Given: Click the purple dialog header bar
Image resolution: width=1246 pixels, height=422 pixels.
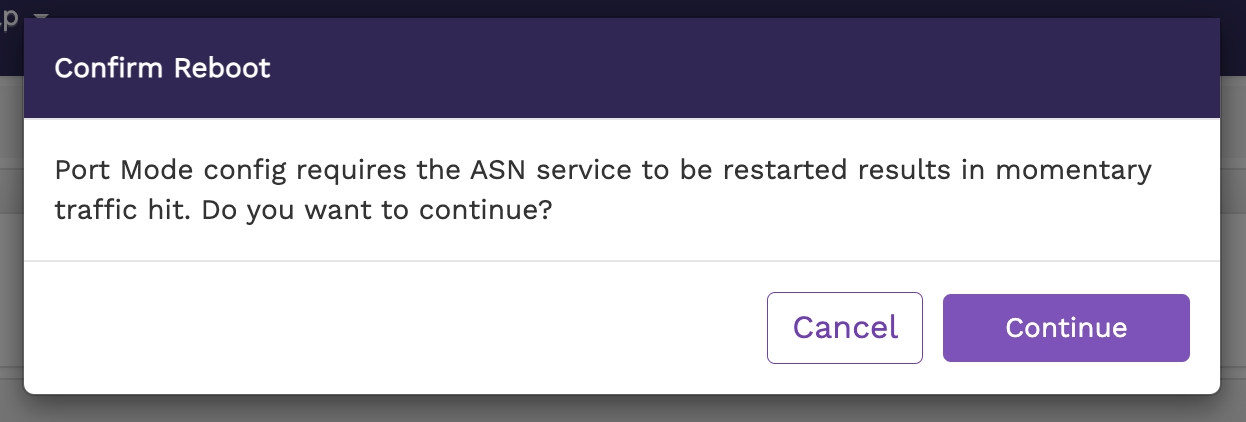Looking at the screenshot, I should 700,69.
